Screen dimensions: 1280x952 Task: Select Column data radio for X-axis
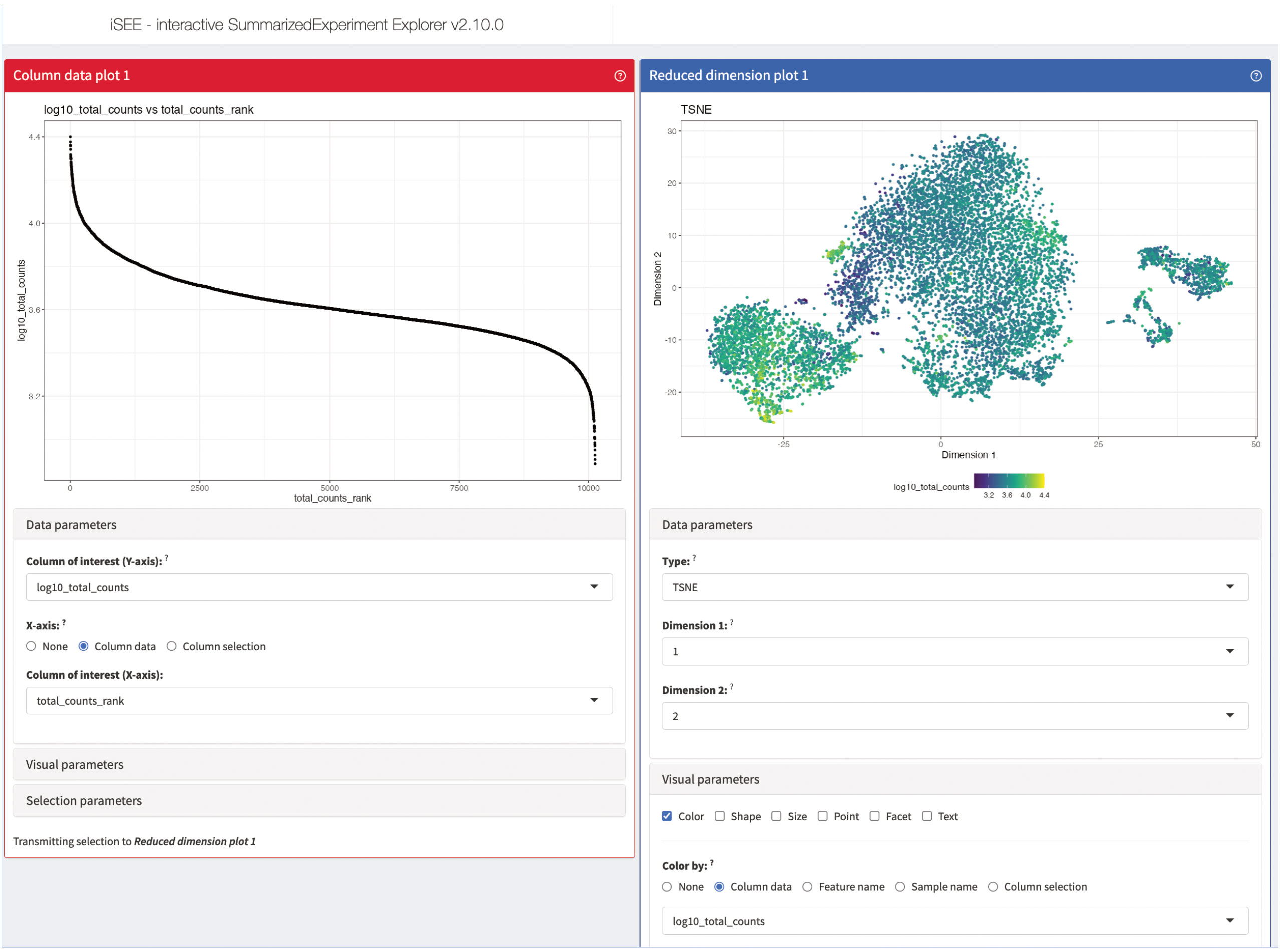[84, 646]
